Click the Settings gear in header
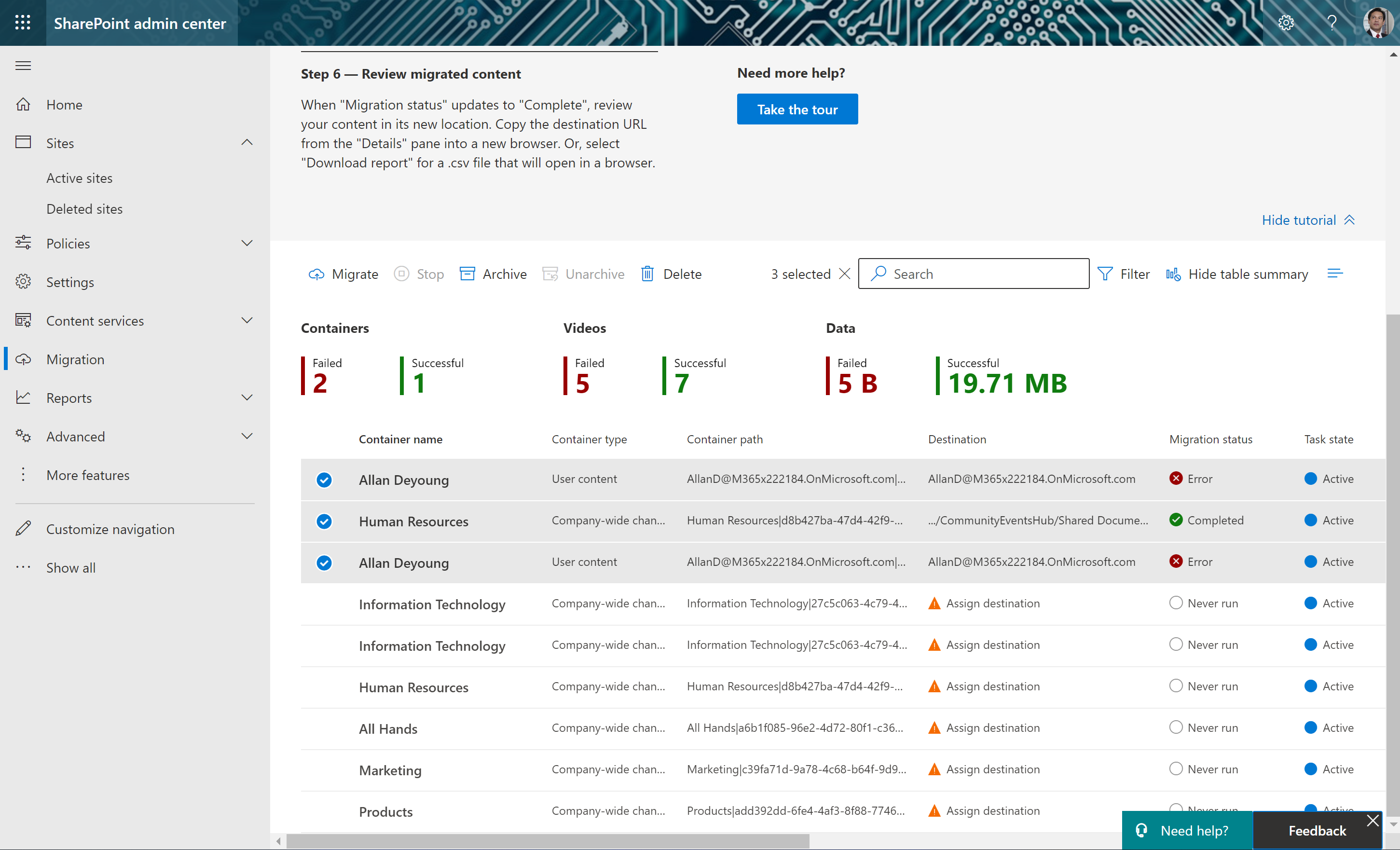 pyautogui.click(x=1286, y=23)
